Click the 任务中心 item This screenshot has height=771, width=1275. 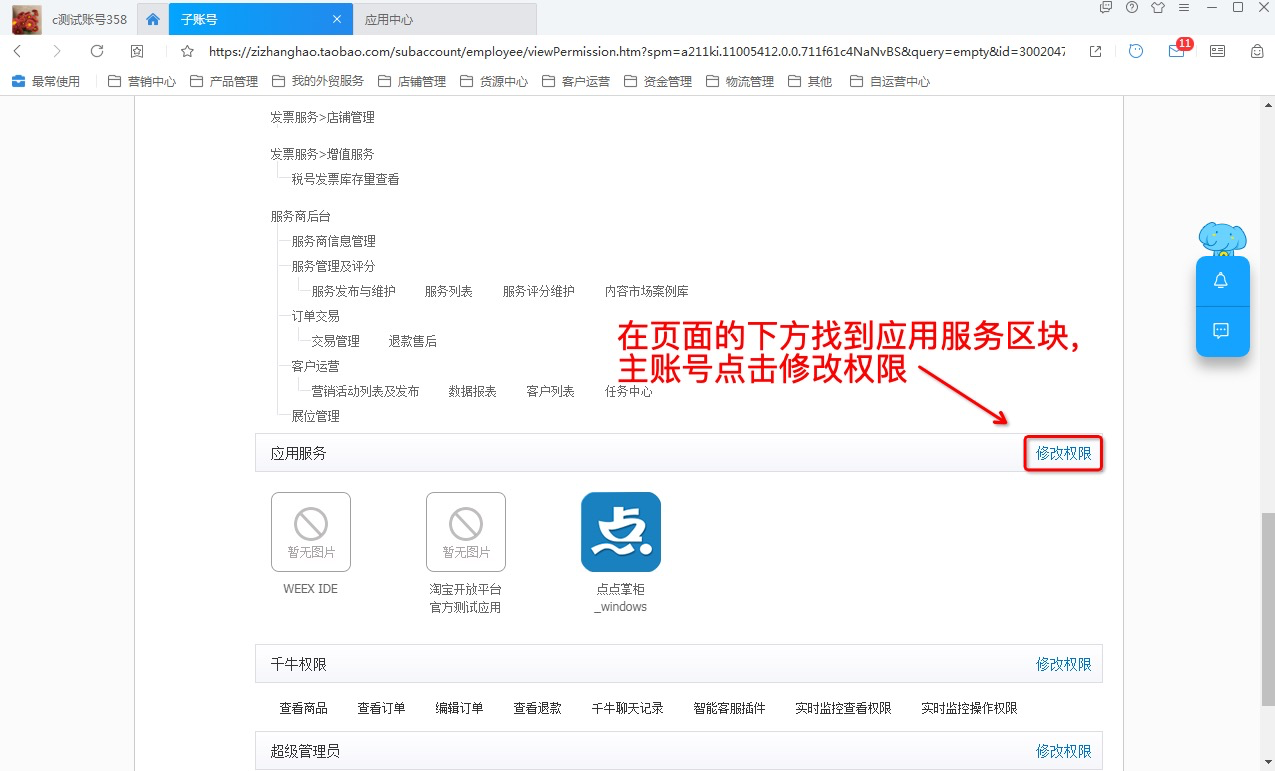[629, 391]
